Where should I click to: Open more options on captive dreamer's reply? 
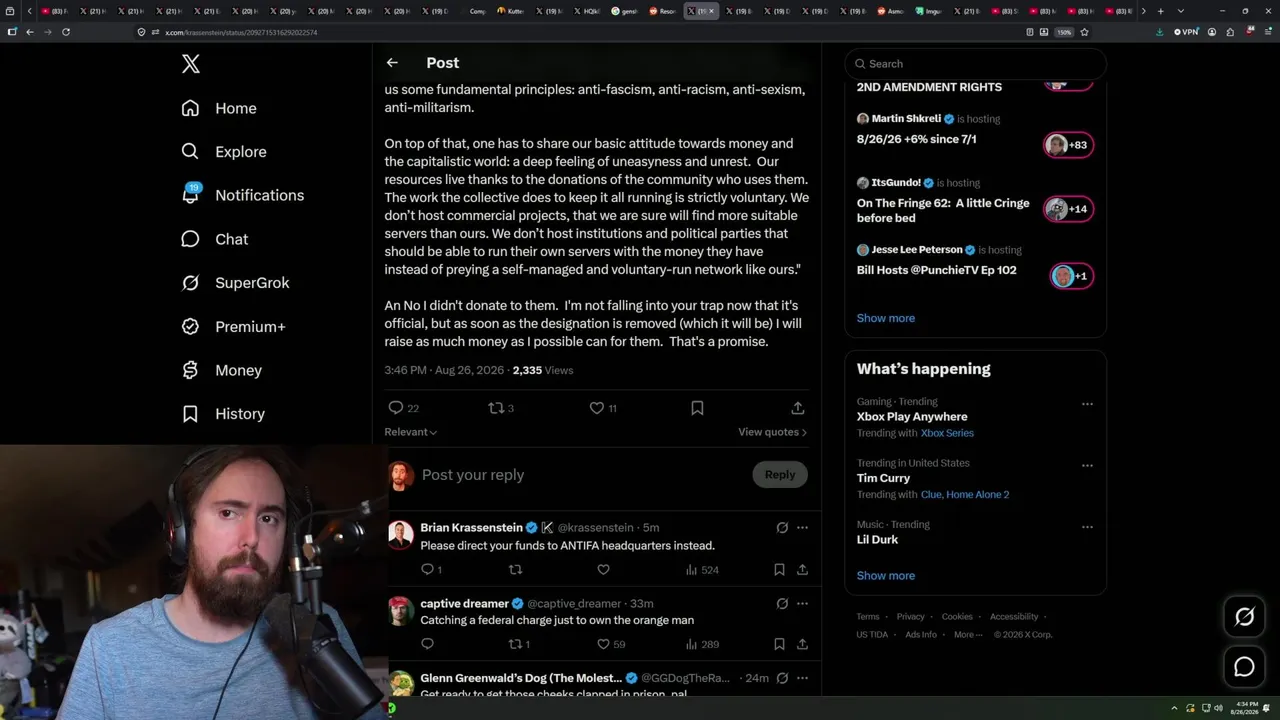coord(802,604)
